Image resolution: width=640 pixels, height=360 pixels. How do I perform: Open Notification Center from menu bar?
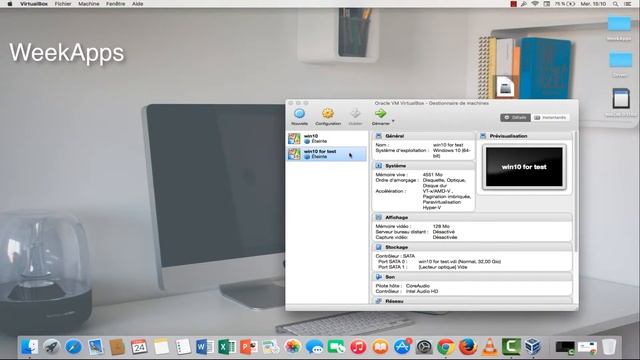[x=628, y=4]
